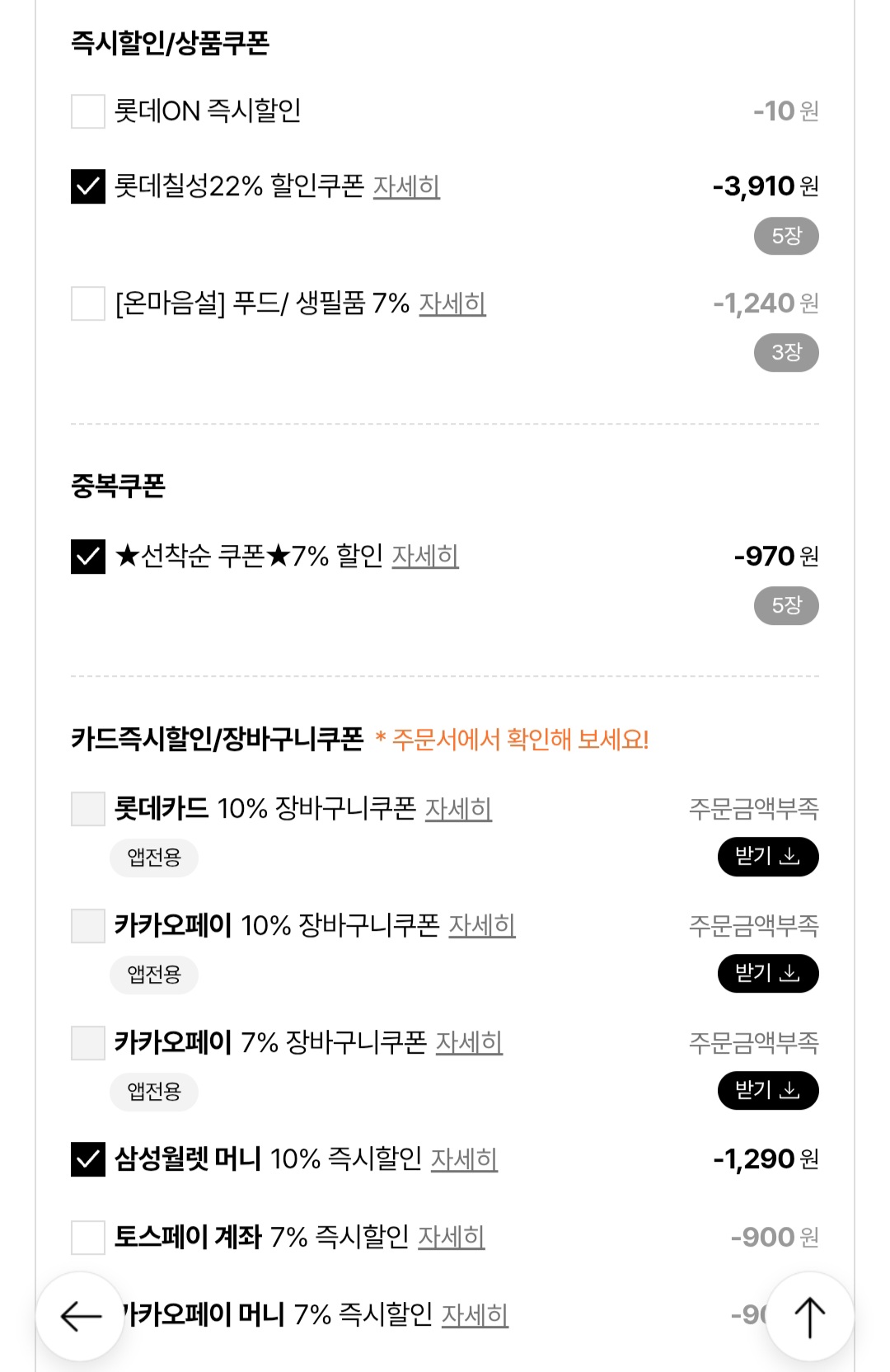Tap the 5장 badge under 롯데칠성 coupon
This screenshot has height=1372, width=890.
786,237
